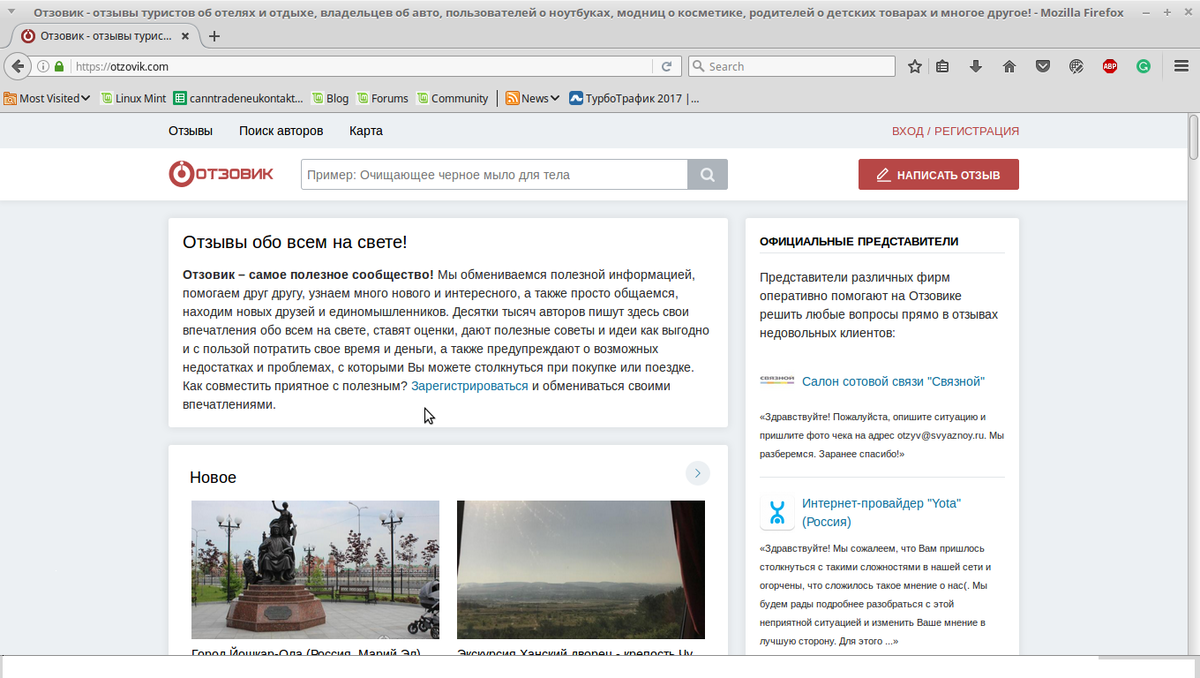This screenshot has height=678, width=1200.
Task: Reload the page with the refresh icon
Action: coord(667,67)
